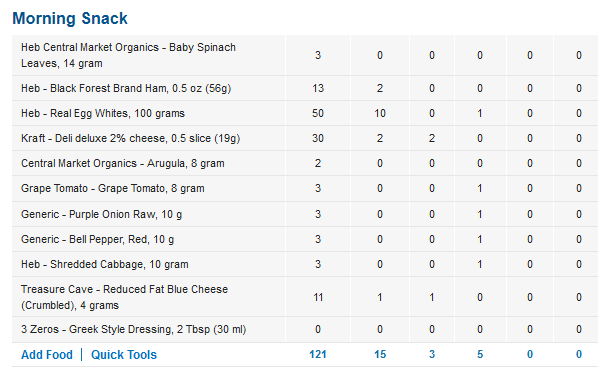Click the Shredded Cabbage entry

pyautogui.click(x=104, y=264)
